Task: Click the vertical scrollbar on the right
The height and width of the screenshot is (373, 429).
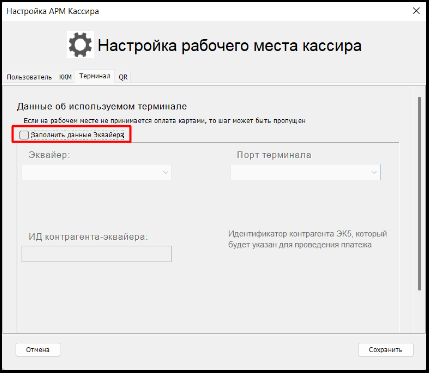Action: (419, 193)
